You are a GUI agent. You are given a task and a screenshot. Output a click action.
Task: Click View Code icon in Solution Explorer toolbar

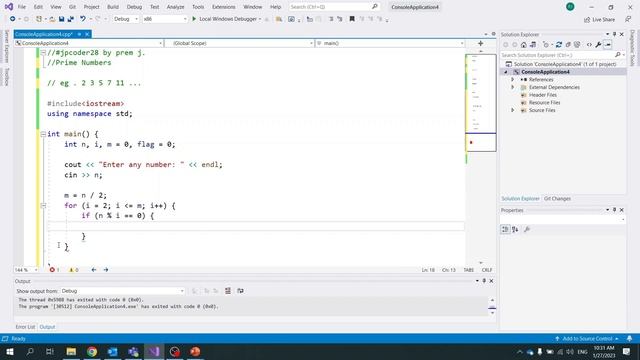click(589, 45)
